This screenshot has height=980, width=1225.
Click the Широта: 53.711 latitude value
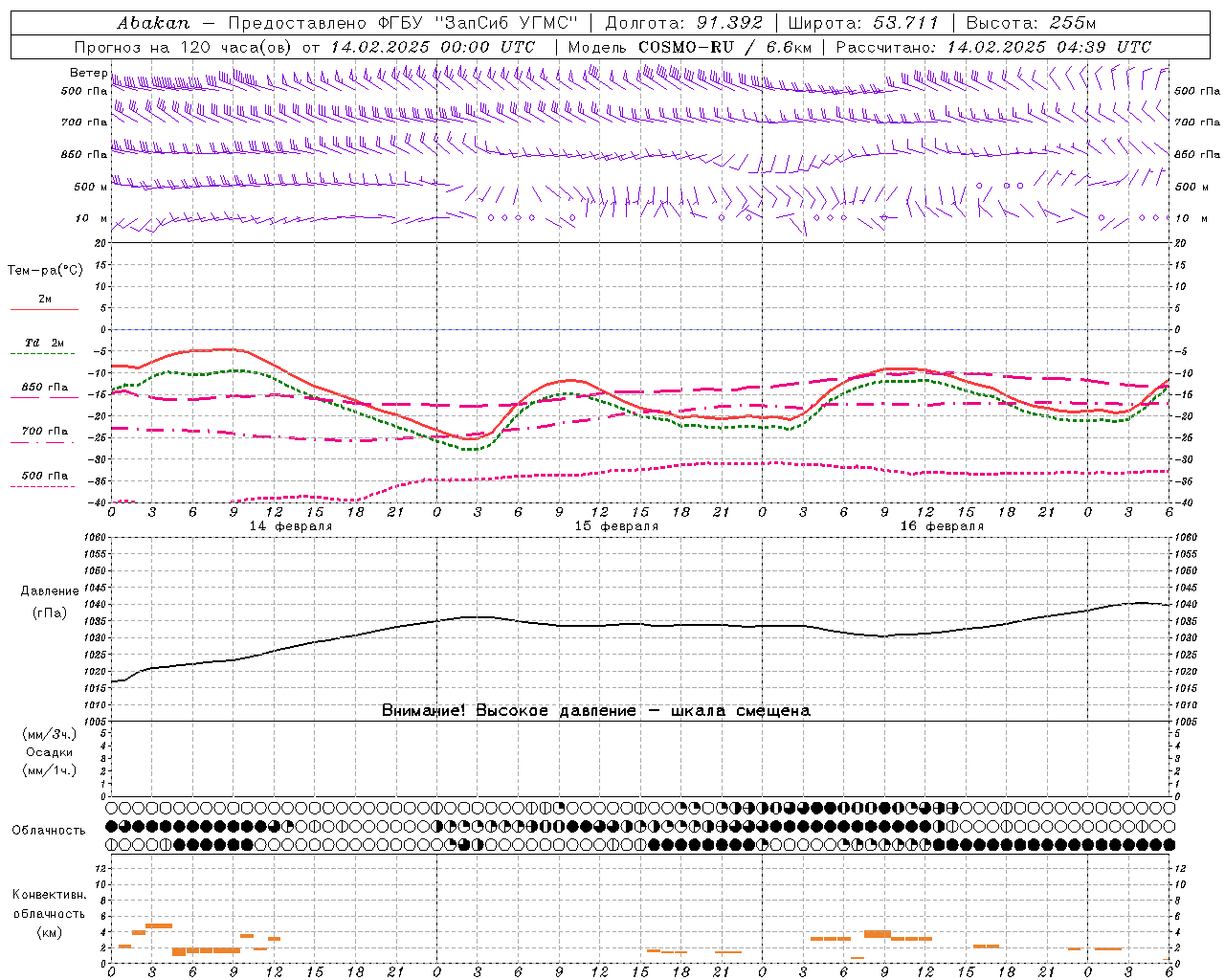tap(863, 23)
